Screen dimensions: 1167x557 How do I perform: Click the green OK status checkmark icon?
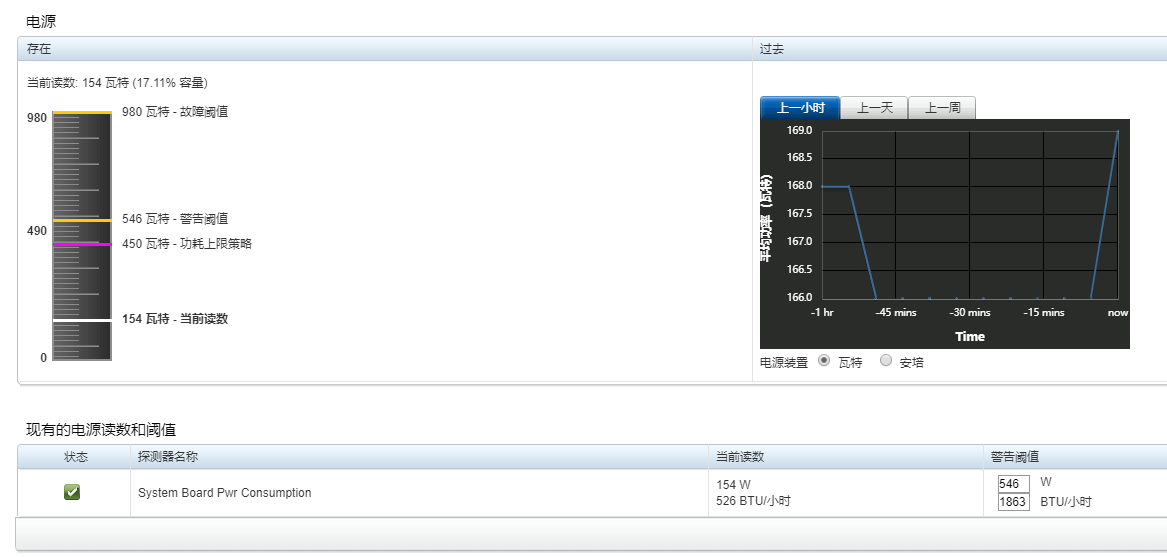[72, 492]
